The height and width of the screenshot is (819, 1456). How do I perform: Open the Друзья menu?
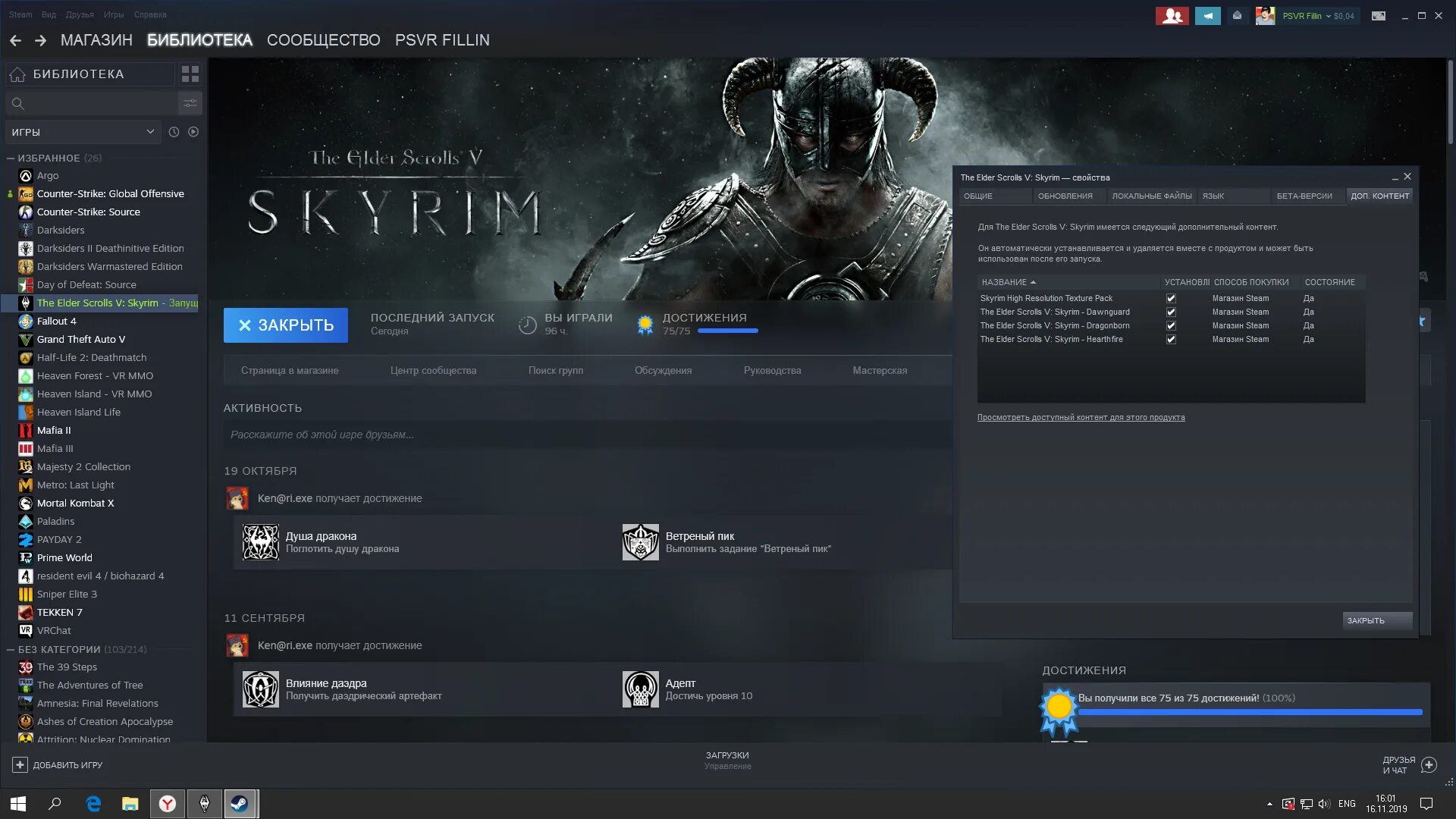(80, 14)
